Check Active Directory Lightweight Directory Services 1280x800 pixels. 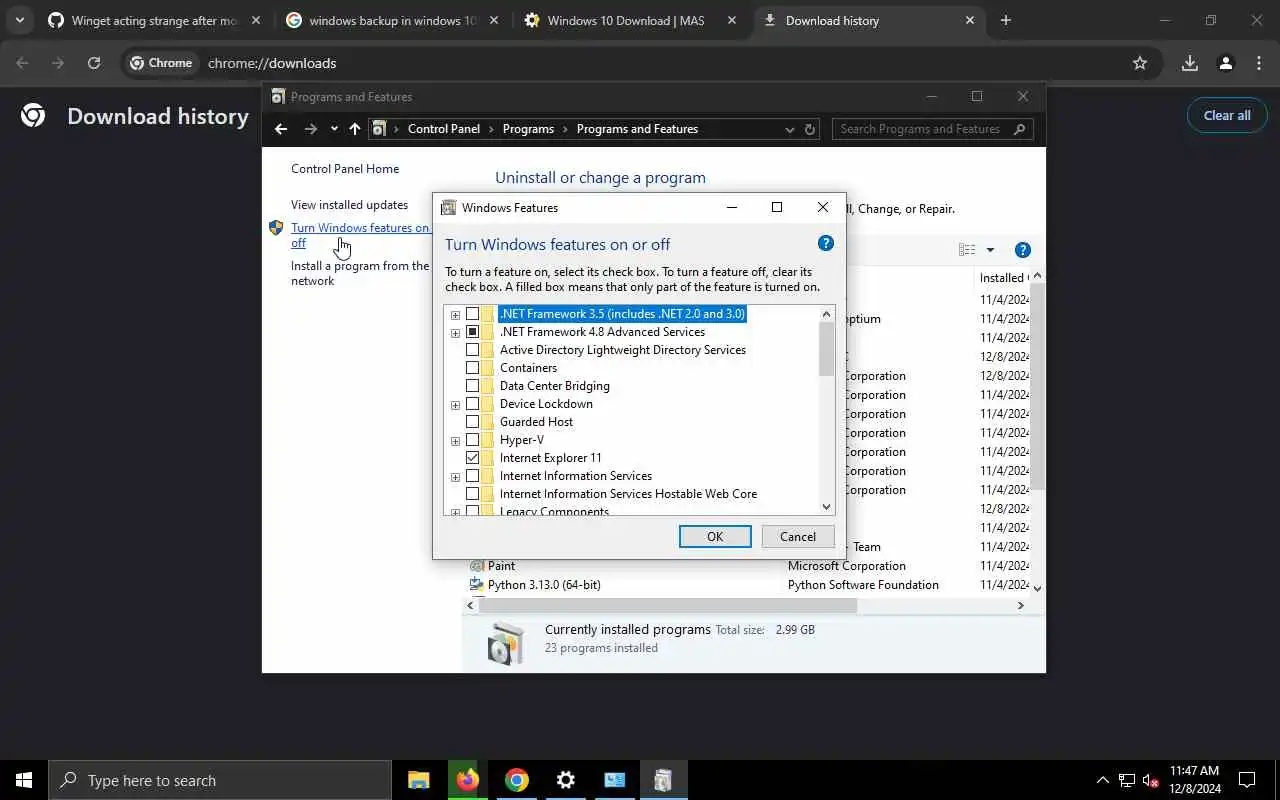point(473,350)
